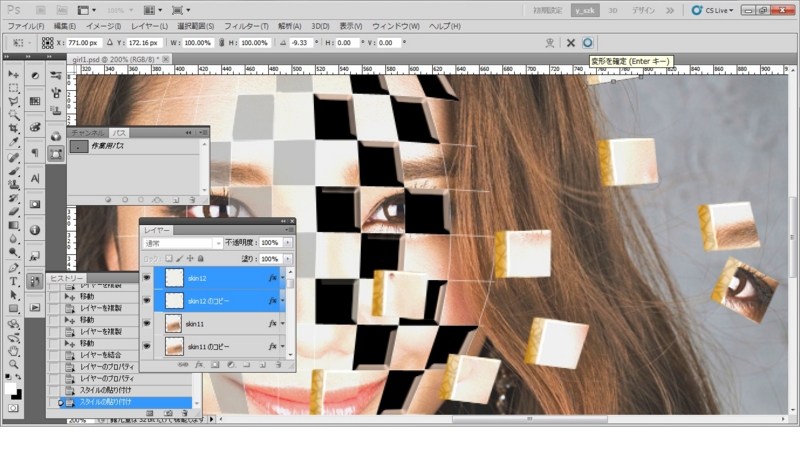800x450 pixels.
Task: Hide the skin11 のコピー layer
Action: coord(146,346)
